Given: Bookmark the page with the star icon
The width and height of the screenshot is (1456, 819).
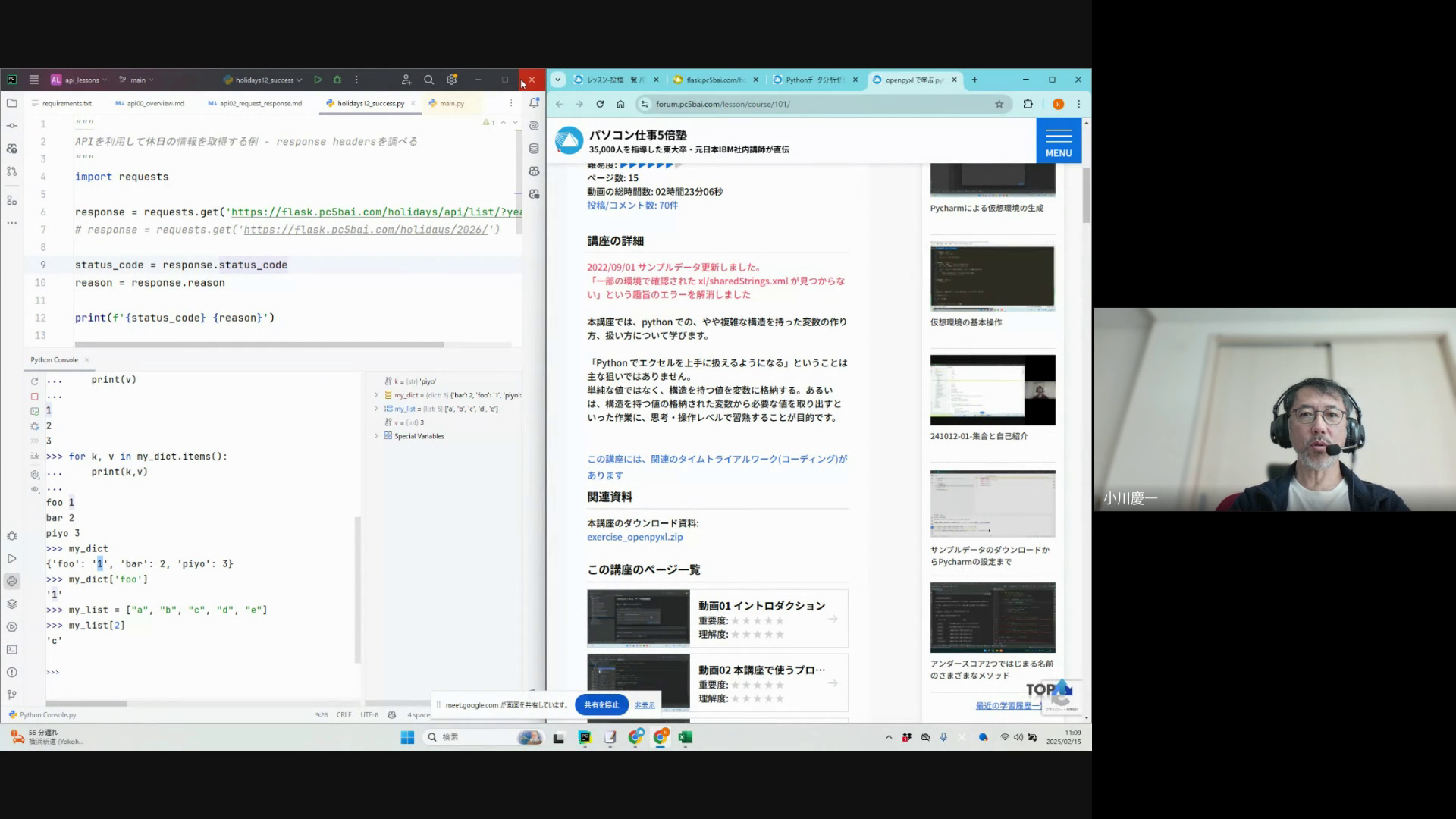Looking at the screenshot, I should (999, 104).
